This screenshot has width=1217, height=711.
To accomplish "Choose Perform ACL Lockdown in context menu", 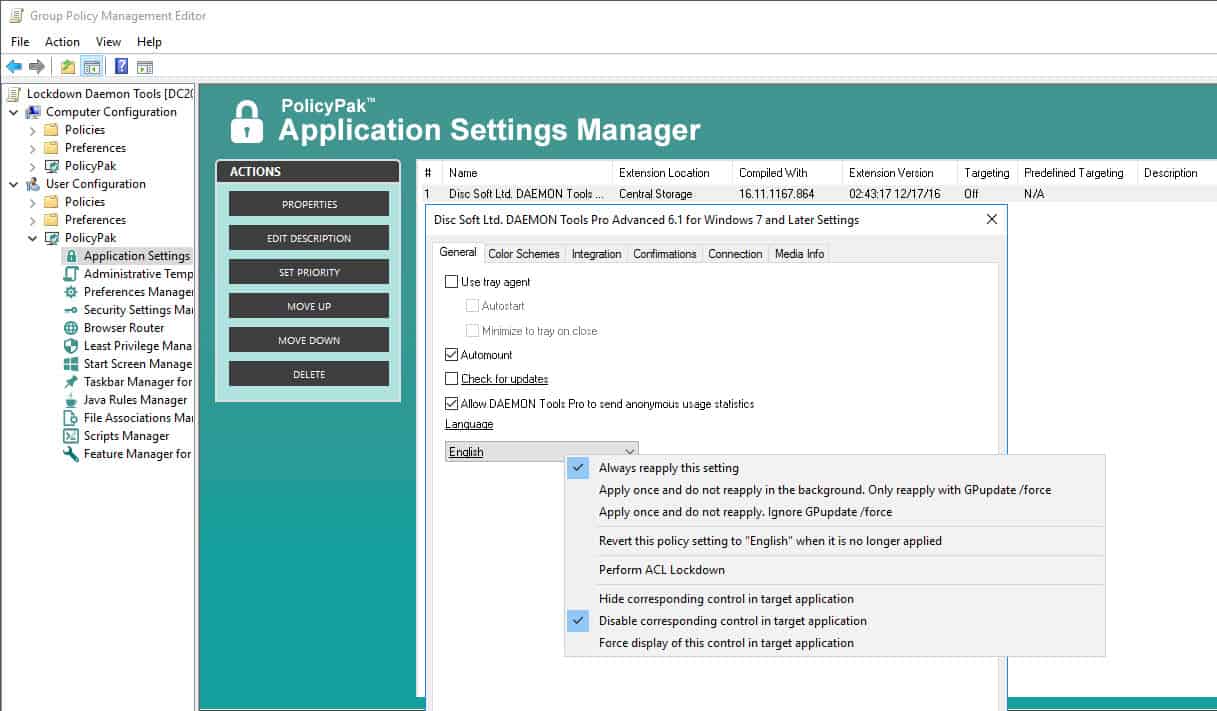I will [x=835, y=570].
